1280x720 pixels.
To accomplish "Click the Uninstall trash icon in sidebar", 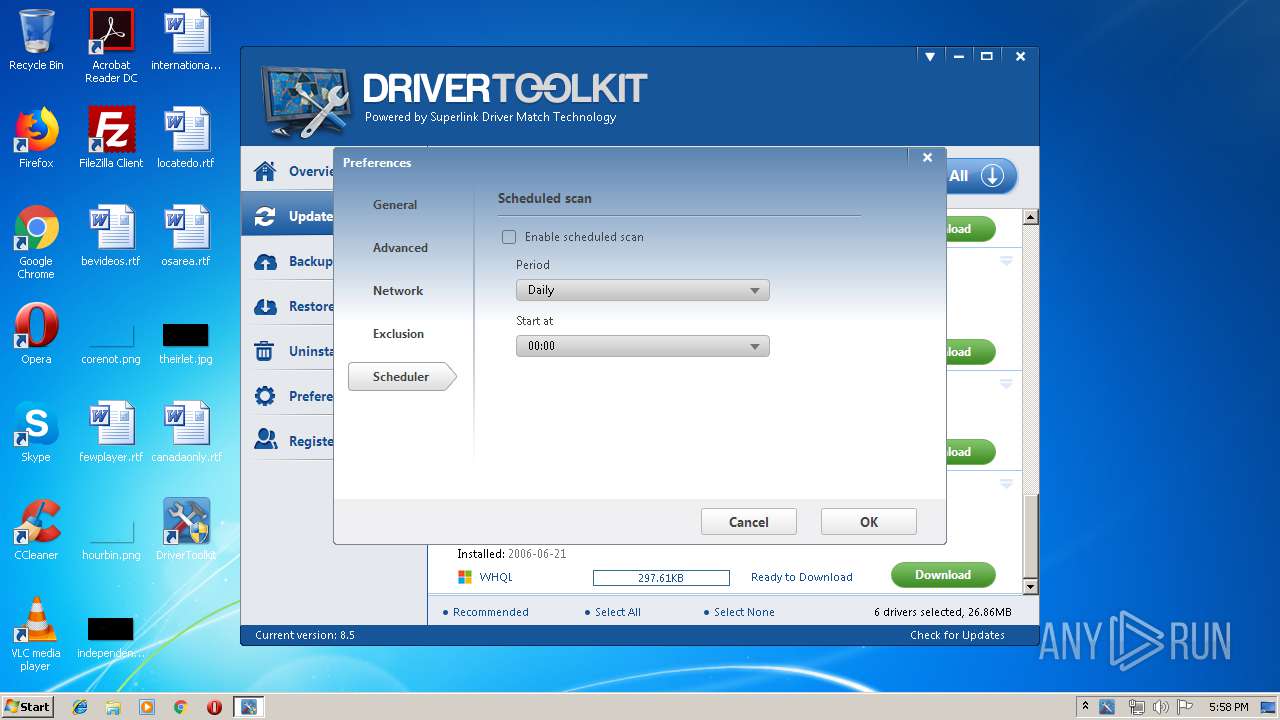I will (265, 351).
